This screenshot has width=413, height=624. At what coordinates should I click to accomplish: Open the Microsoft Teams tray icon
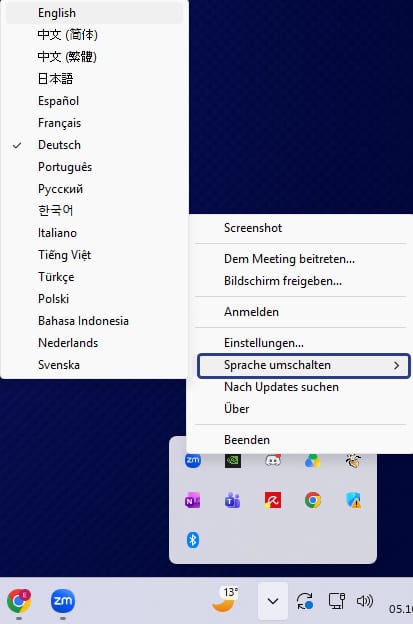pyautogui.click(x=233, y=501)
